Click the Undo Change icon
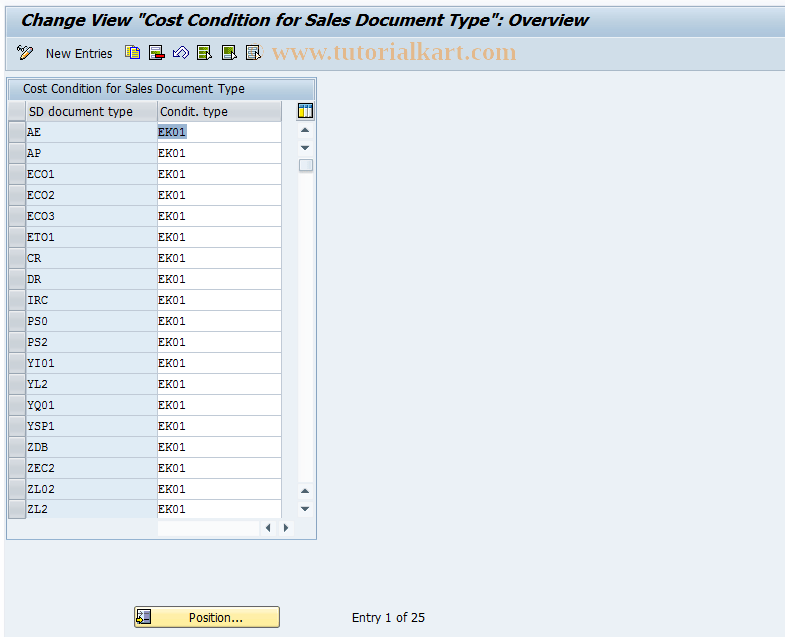 pos(181,53)
